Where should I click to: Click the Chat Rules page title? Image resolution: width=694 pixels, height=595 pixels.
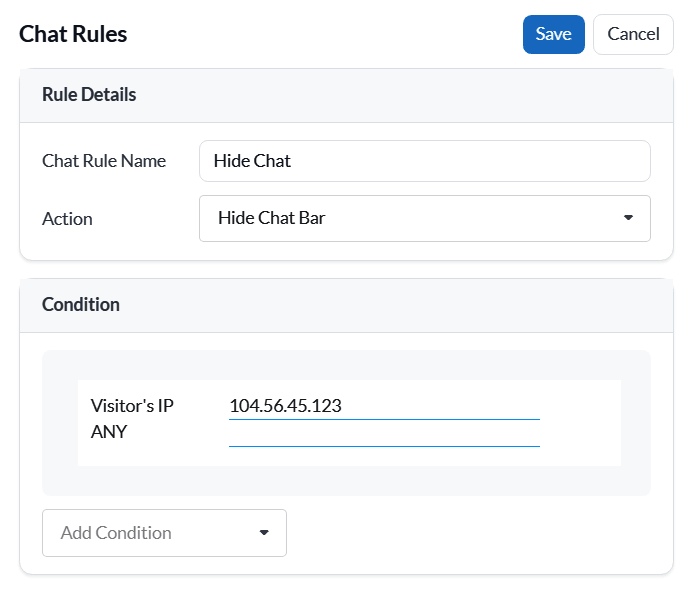(73, 34)
